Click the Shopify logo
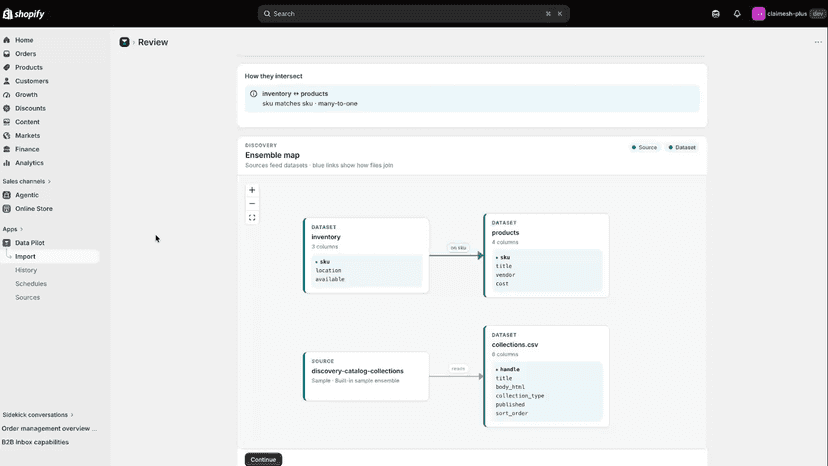The width and height of the screenshot is (828, 466). [x=24, y=14]
